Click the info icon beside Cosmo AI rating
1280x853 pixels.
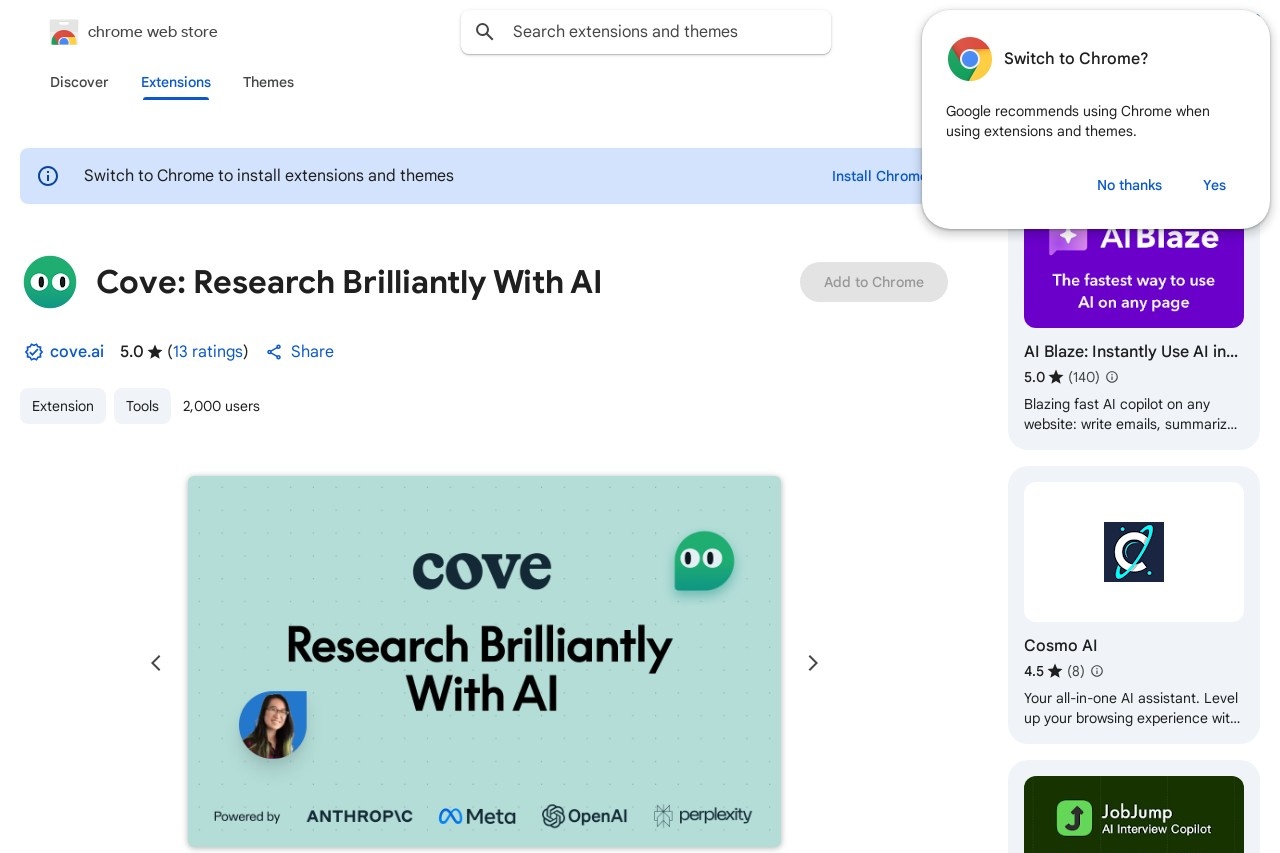click(x=1097, y=671)
